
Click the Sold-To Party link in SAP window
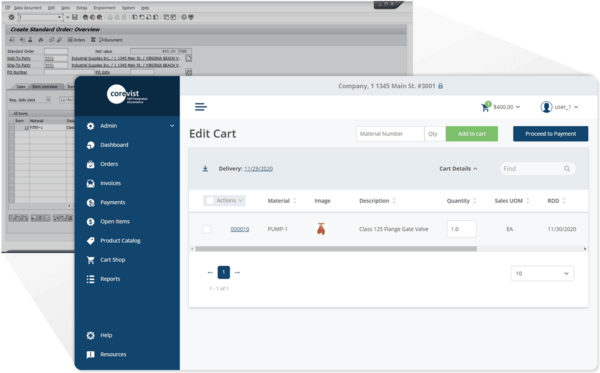click(x=19, y=59)
